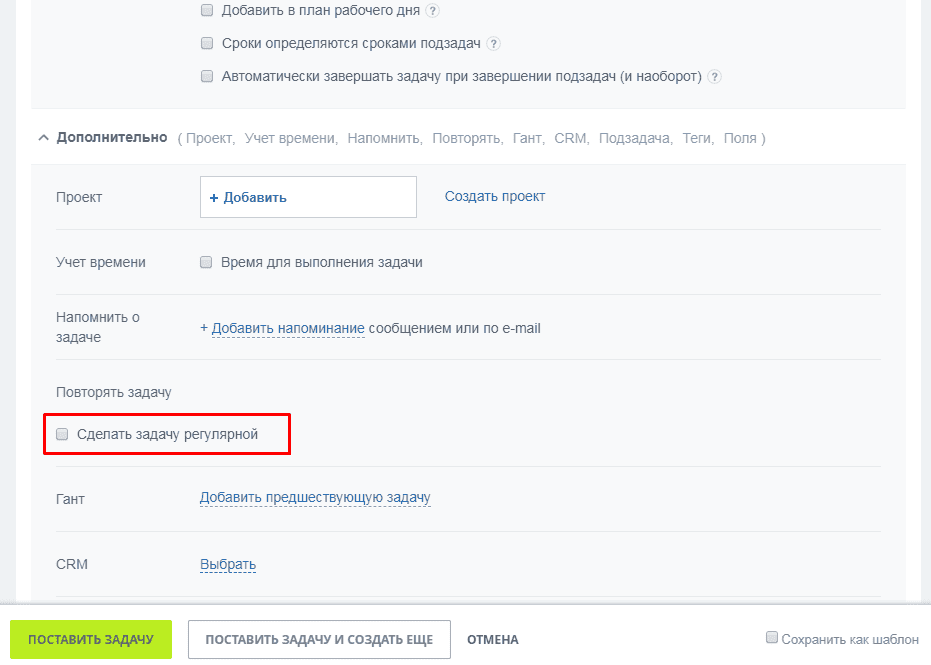This screenshot has width=931, height=665.
Task: Click help icon beside 'Сроки определяются сроками подзадач'
Action: [x=493, y=44]
